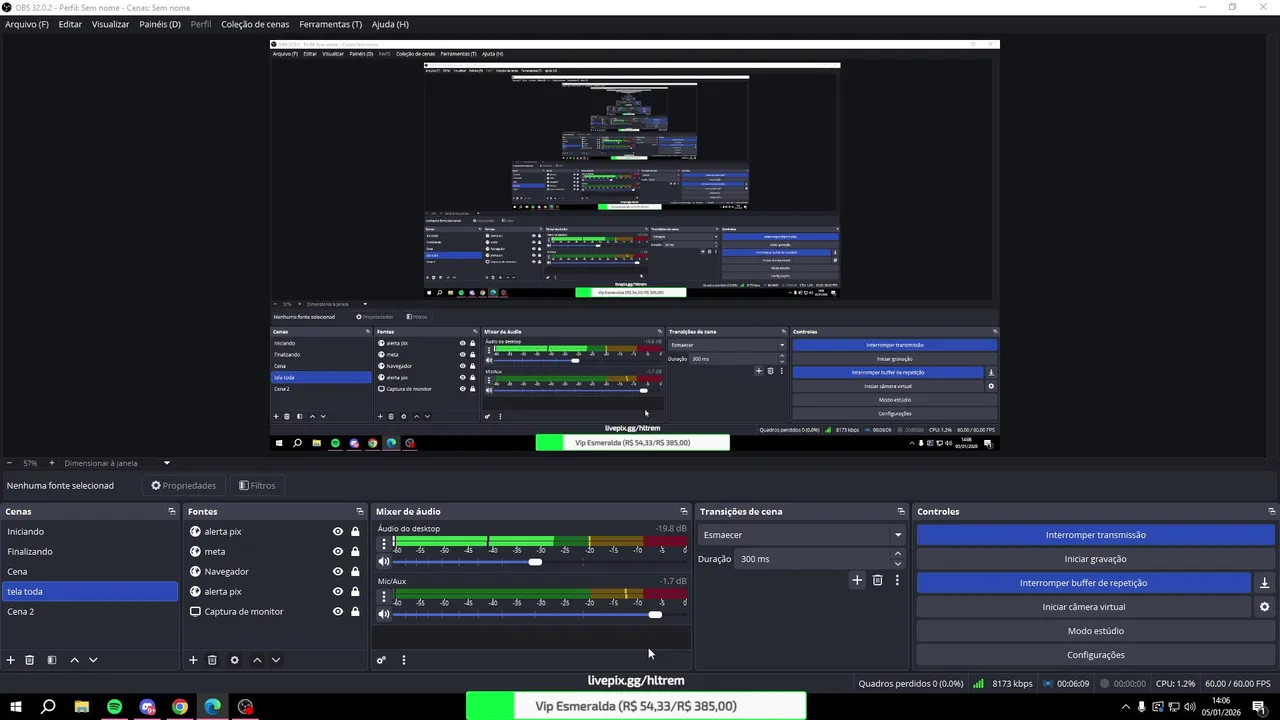Hide the Captura de monitor source
The width and height of the screenshot is (1280, 720).
(x=338, y=612)
